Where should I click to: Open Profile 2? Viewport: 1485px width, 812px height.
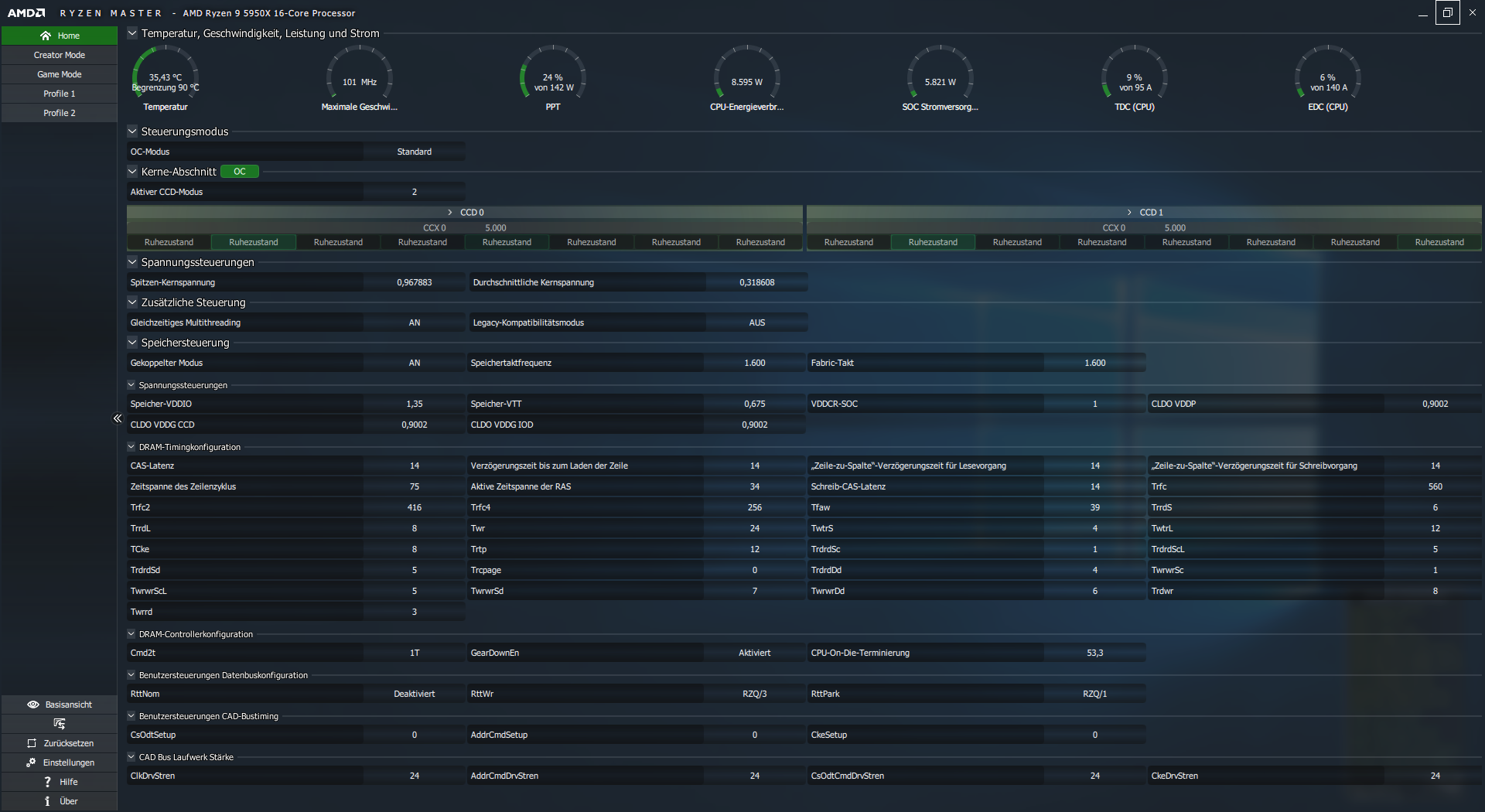tap(60, 113)
